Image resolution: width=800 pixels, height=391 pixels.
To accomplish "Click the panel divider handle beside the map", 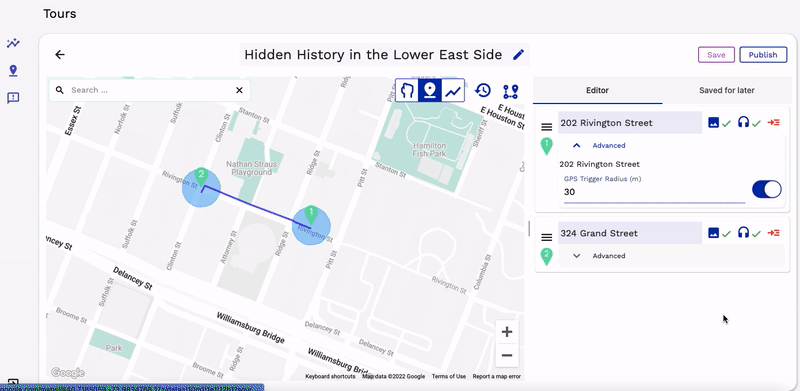I will [x=529, y=228].
